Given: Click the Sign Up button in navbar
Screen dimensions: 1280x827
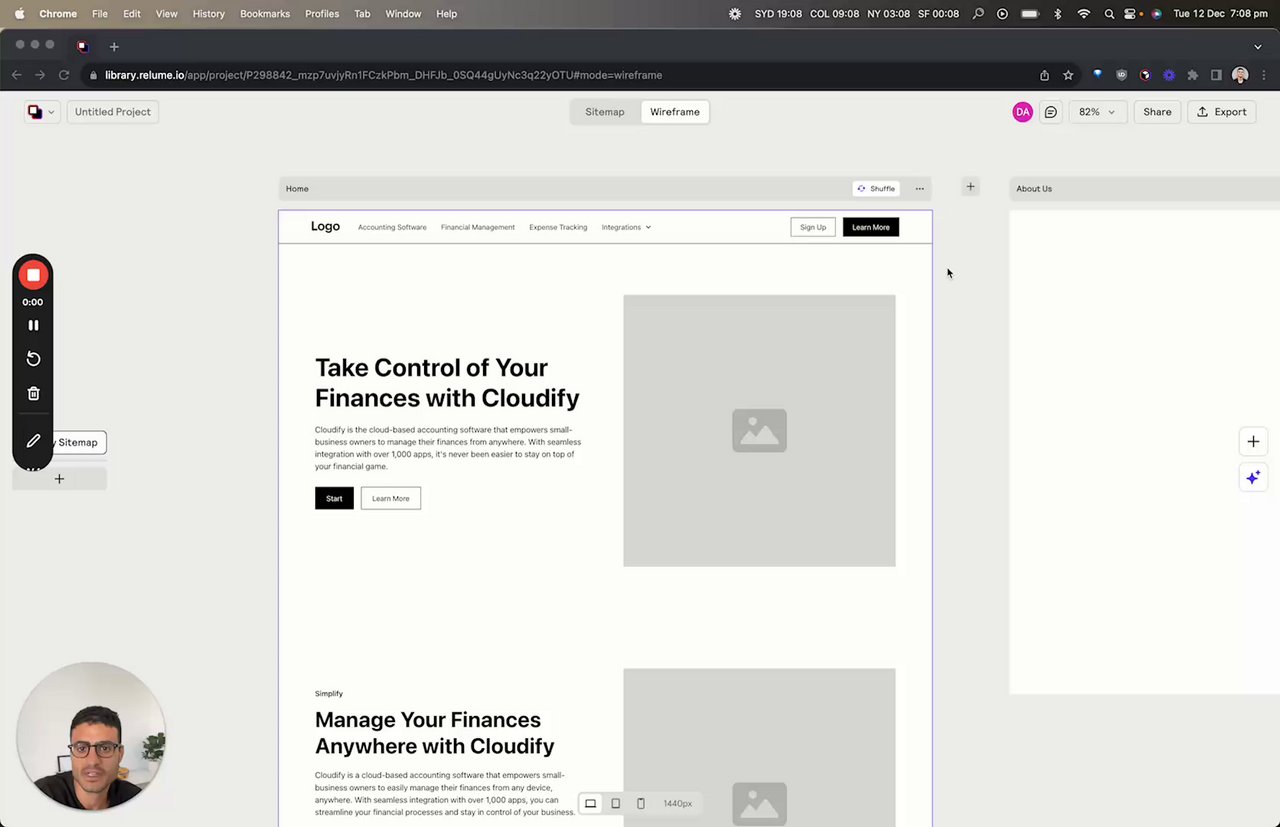Looking at the screenshot, I should click(813, 227).
